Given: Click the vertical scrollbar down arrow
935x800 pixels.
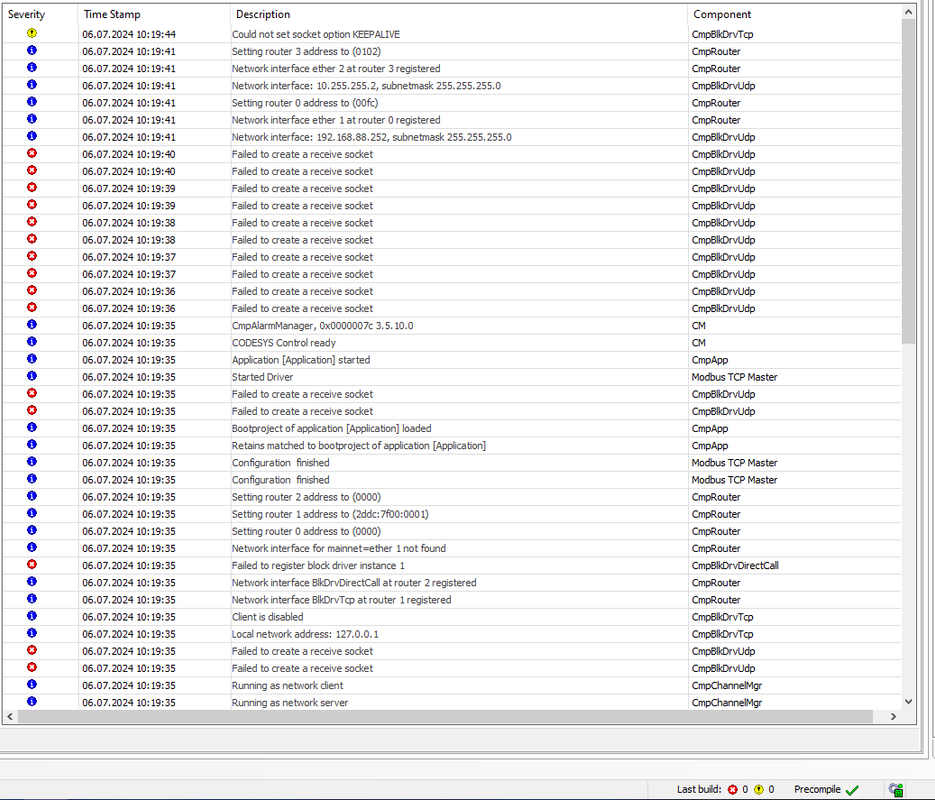Looking at the screenshot, I should pos(908,702).
